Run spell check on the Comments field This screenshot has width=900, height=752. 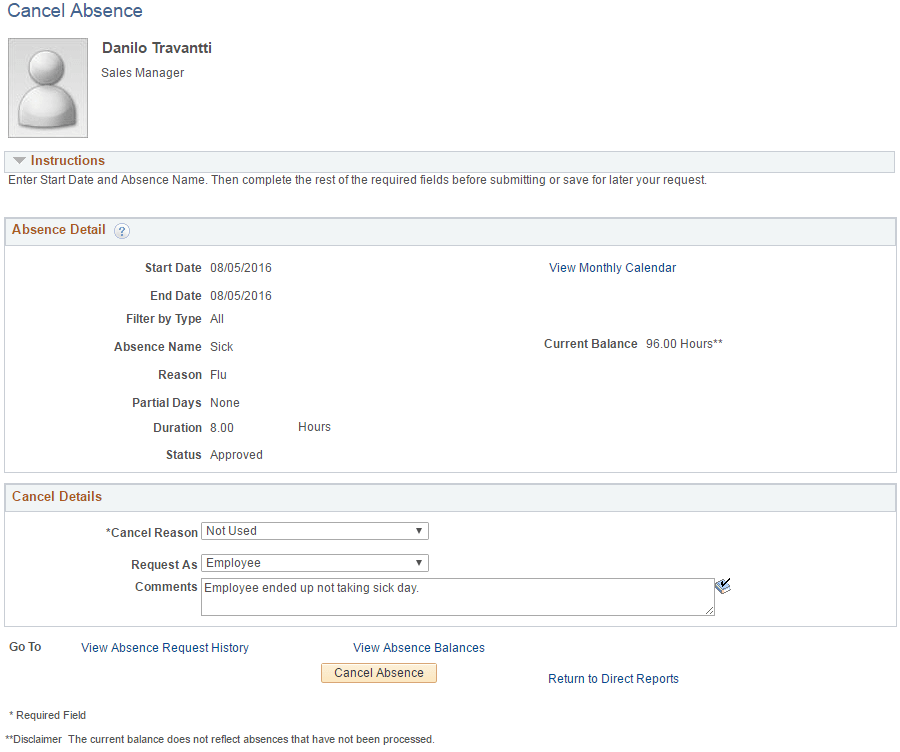tap(723, 585)
